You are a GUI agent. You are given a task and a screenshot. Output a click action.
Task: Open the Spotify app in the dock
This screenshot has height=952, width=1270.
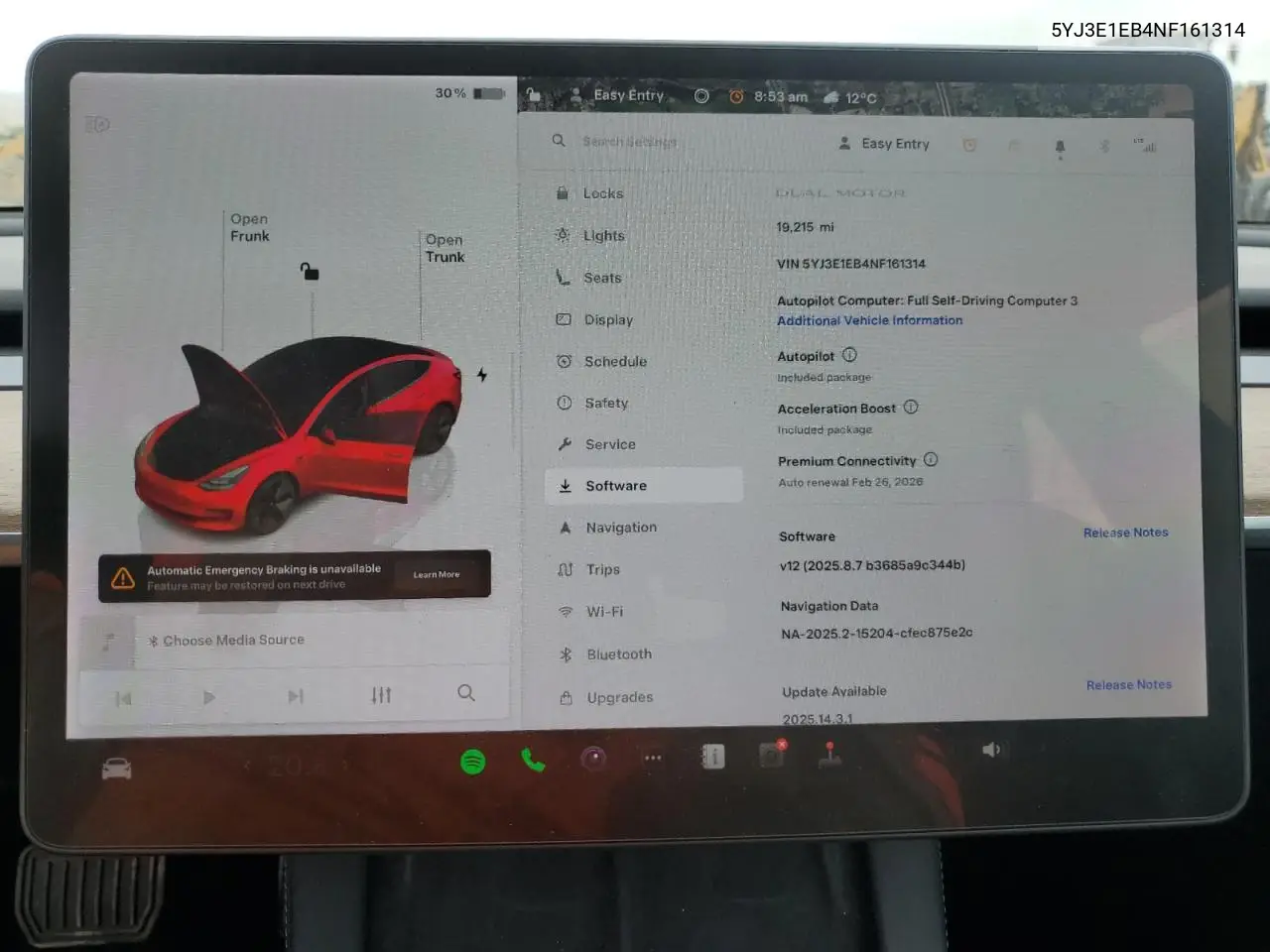click(473, 762)
